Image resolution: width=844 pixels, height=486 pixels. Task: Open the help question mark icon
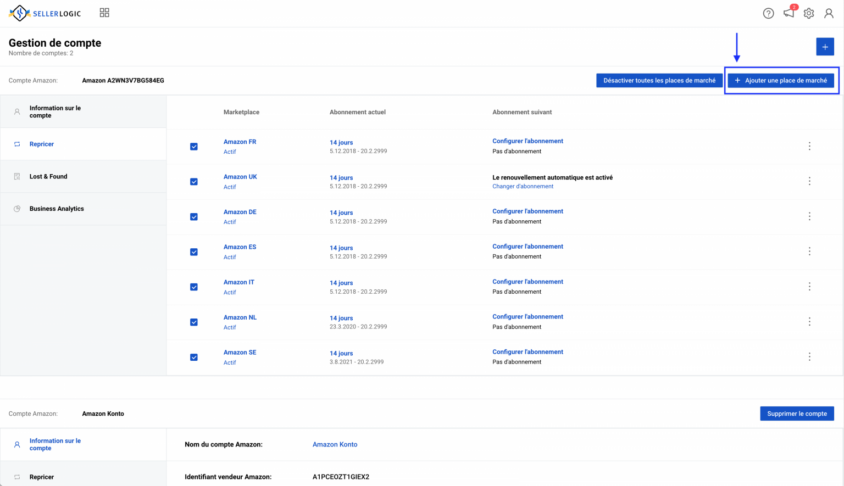coord(768,13)
